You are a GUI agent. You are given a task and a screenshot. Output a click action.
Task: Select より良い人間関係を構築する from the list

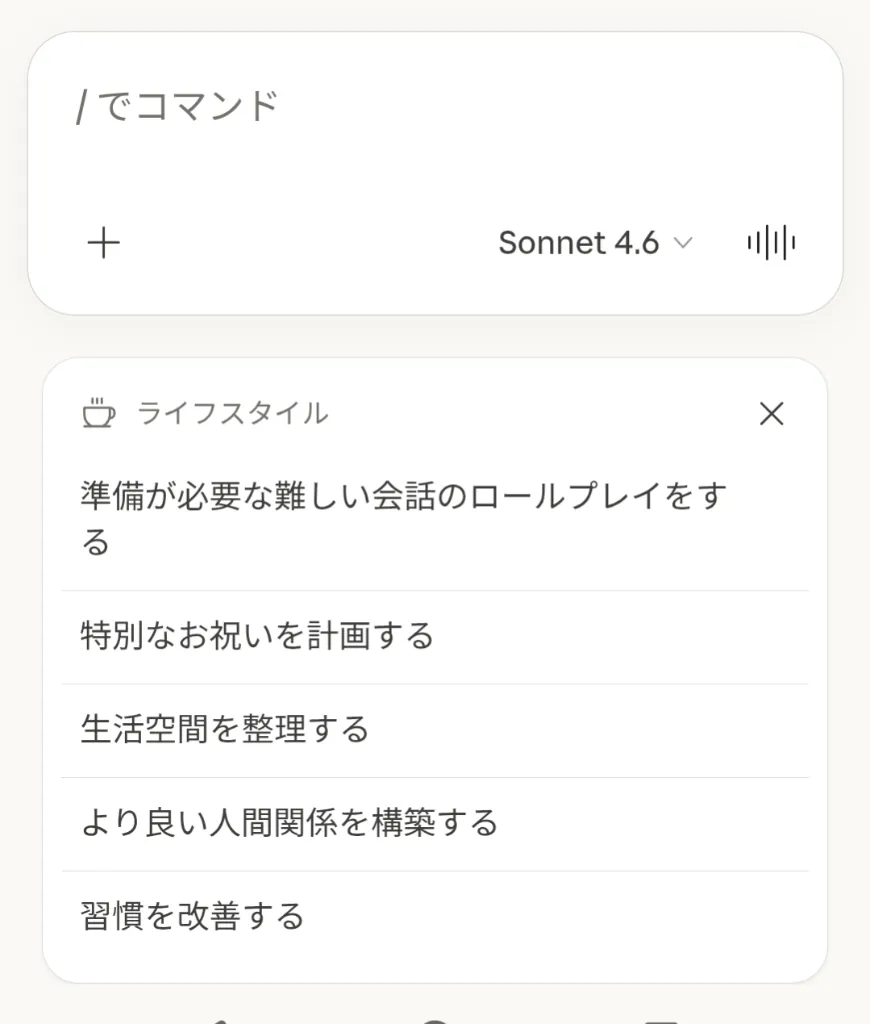(x=289, y=823)
